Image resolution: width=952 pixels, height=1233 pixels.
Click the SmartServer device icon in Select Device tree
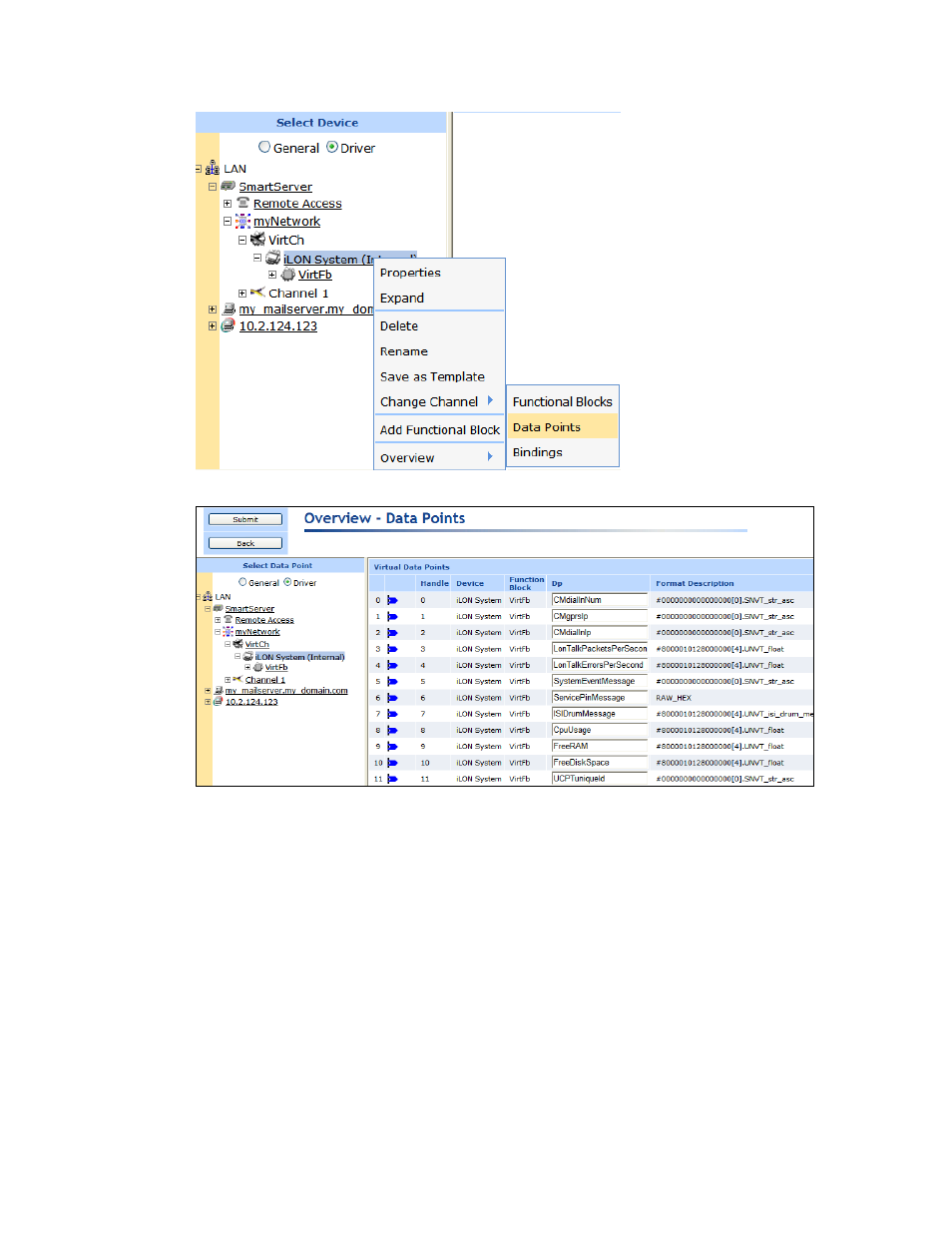(228, 186)
